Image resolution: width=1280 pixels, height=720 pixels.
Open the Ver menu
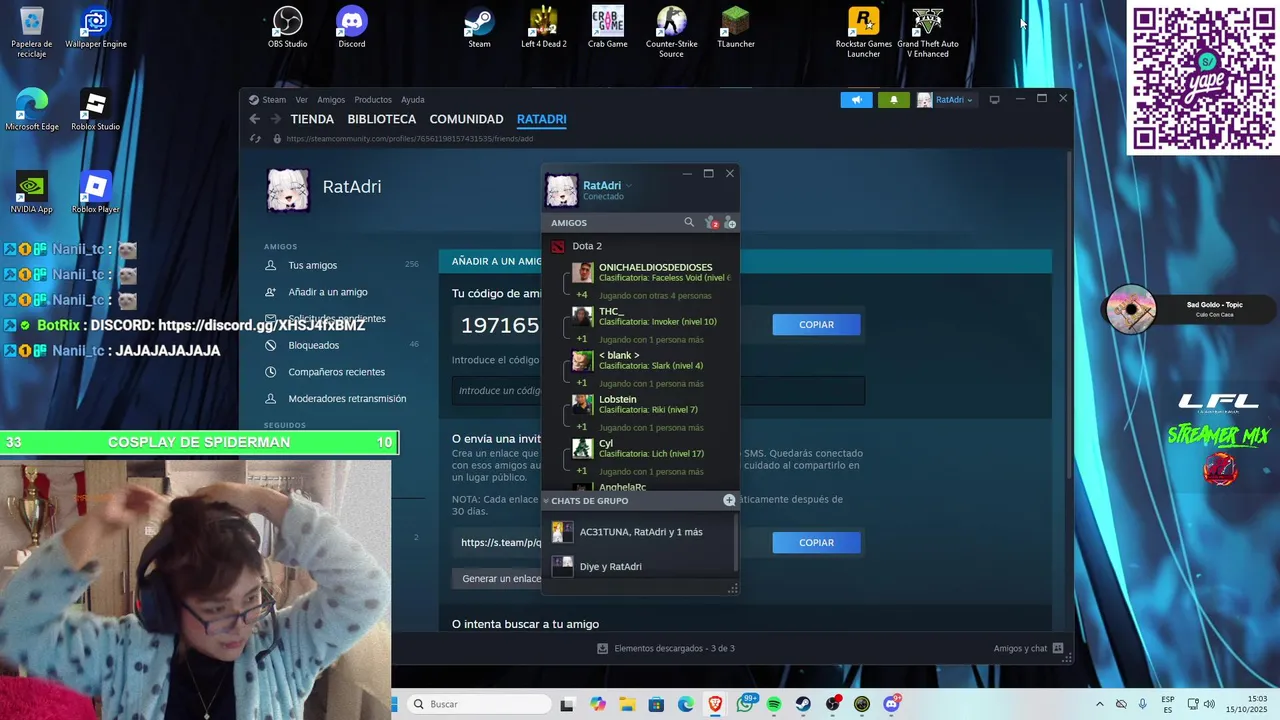[x=301, y=99]
